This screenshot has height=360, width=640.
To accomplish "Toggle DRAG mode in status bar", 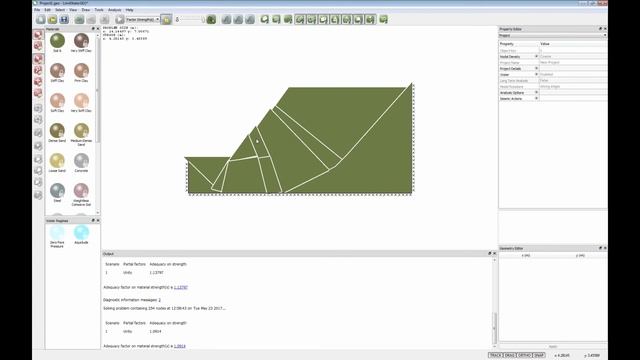I will (x=510, y=355).
